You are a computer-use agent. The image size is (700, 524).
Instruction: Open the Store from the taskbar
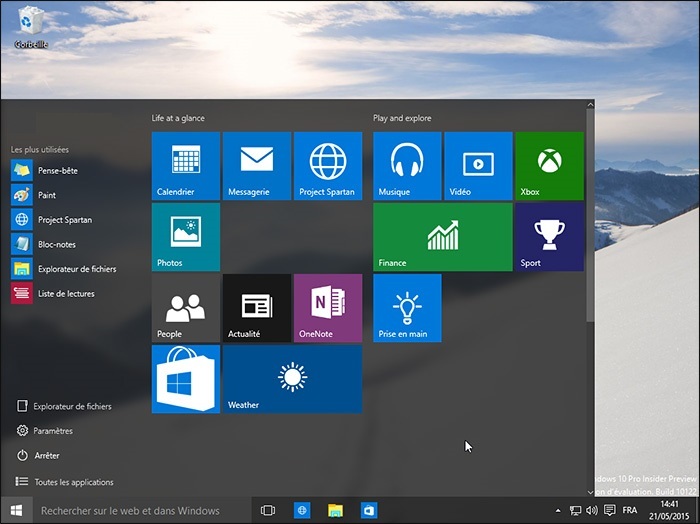[369, 510]
